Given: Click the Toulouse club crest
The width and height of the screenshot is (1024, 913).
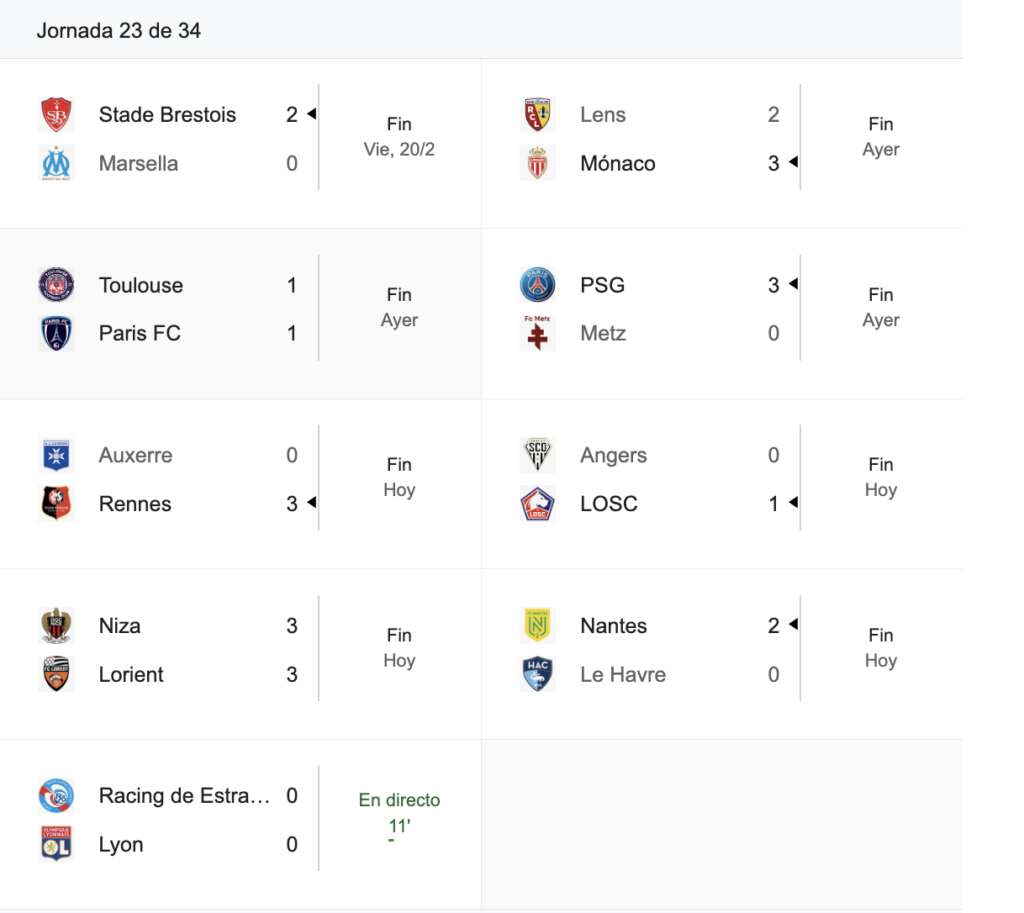Looking at the screenshot, I should click(x=56, y=285).
